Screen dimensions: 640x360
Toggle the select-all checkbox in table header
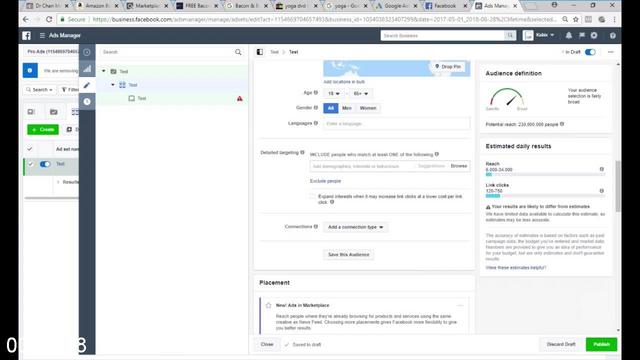(x=29, y=149)
